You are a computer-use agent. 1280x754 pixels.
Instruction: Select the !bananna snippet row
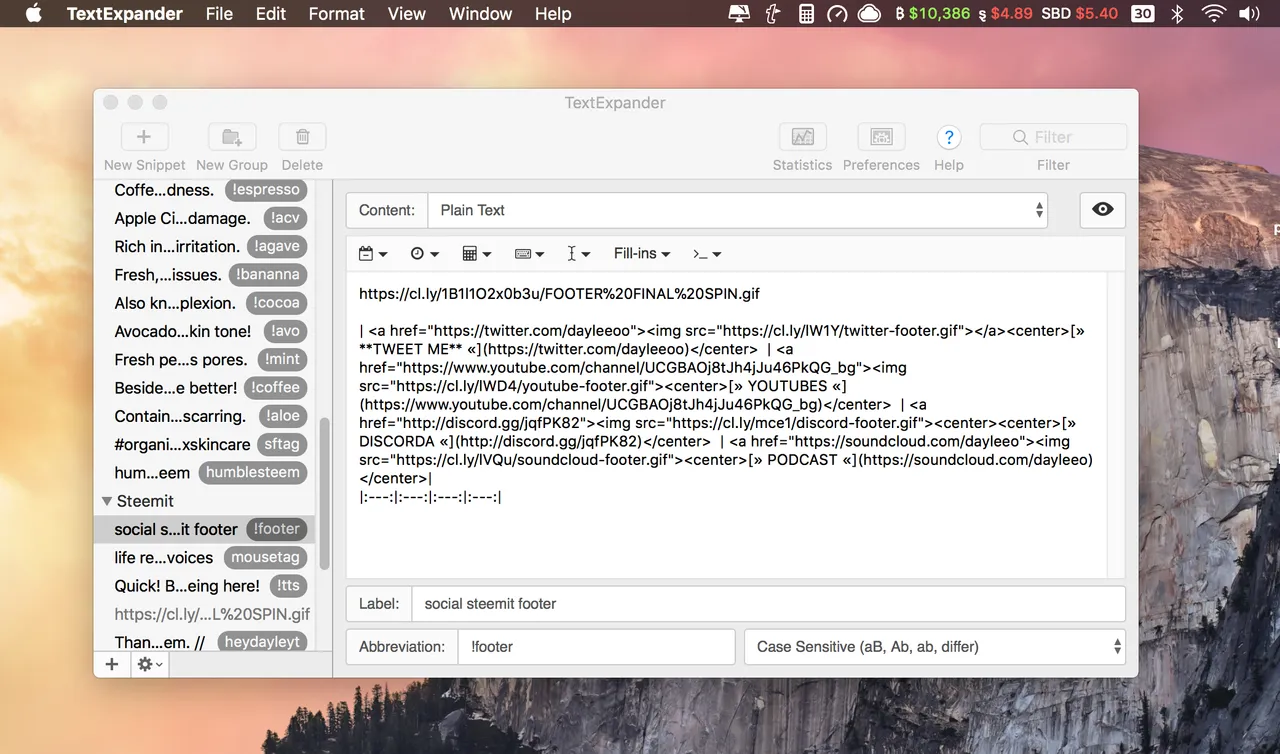click(205, 275)
